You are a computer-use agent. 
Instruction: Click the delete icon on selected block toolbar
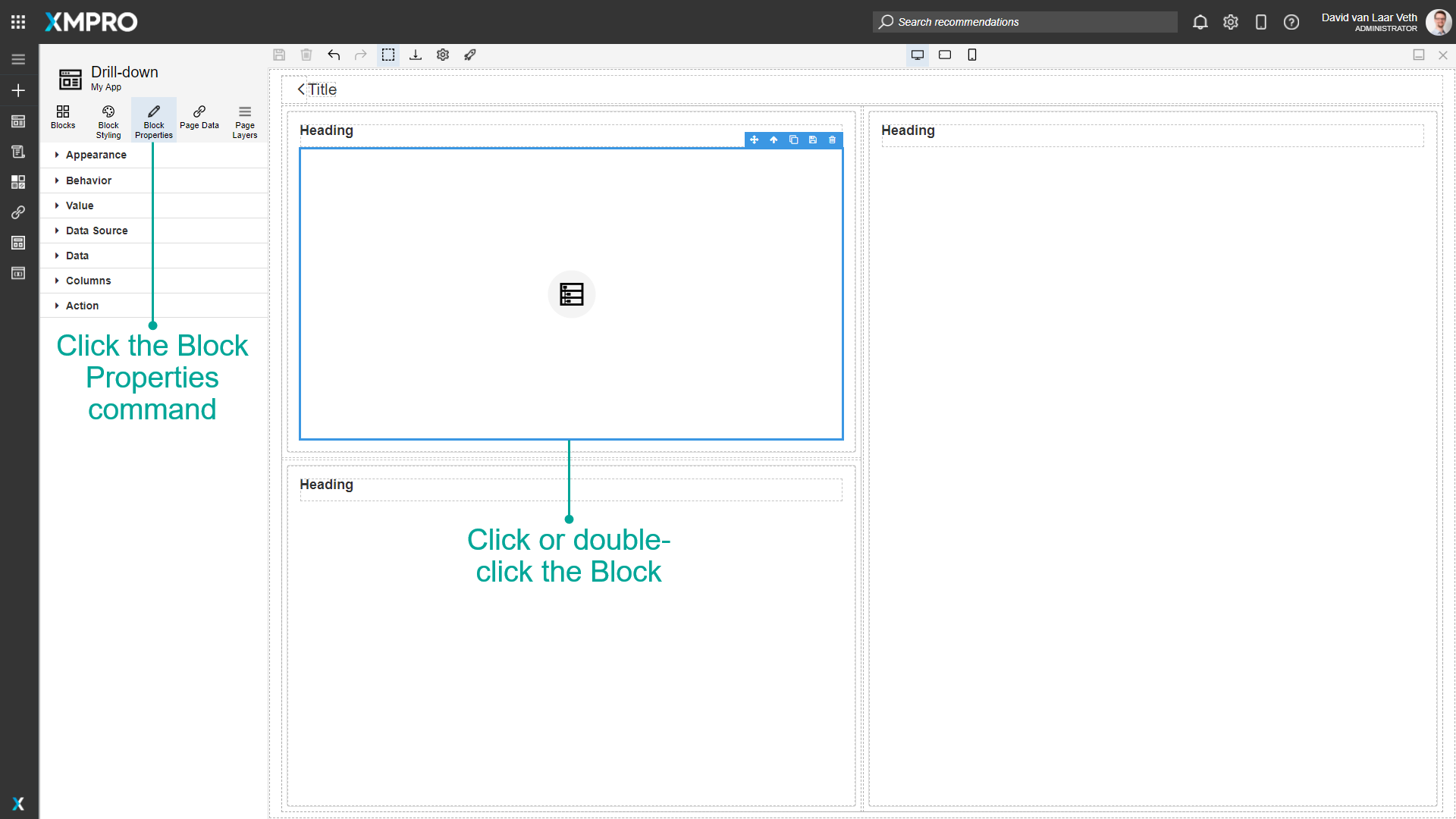click(833, 140)
